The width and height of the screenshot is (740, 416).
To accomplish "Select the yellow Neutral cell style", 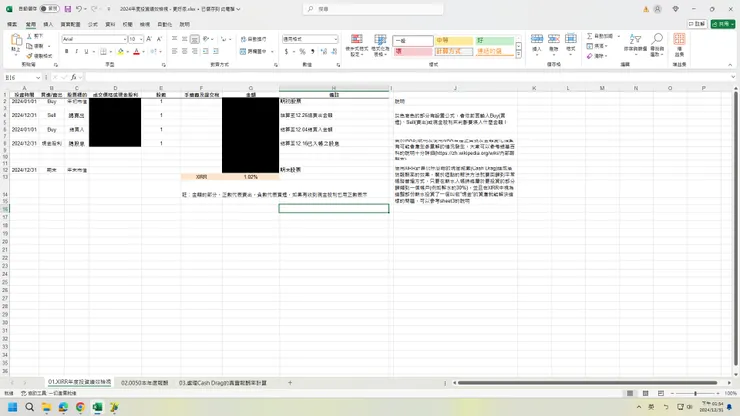I will (454, 41).
